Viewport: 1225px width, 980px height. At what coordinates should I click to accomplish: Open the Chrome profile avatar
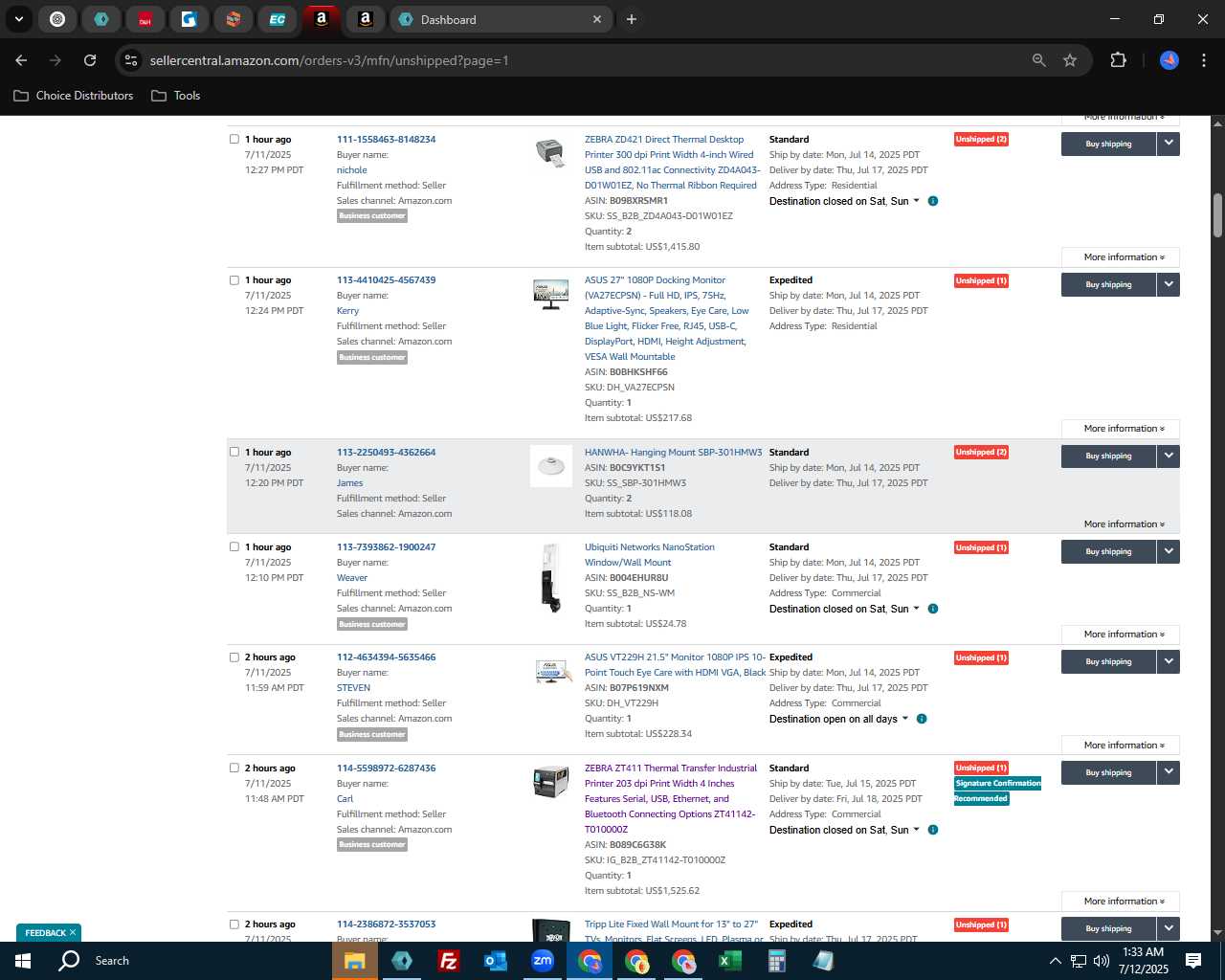coord(1169,60)
